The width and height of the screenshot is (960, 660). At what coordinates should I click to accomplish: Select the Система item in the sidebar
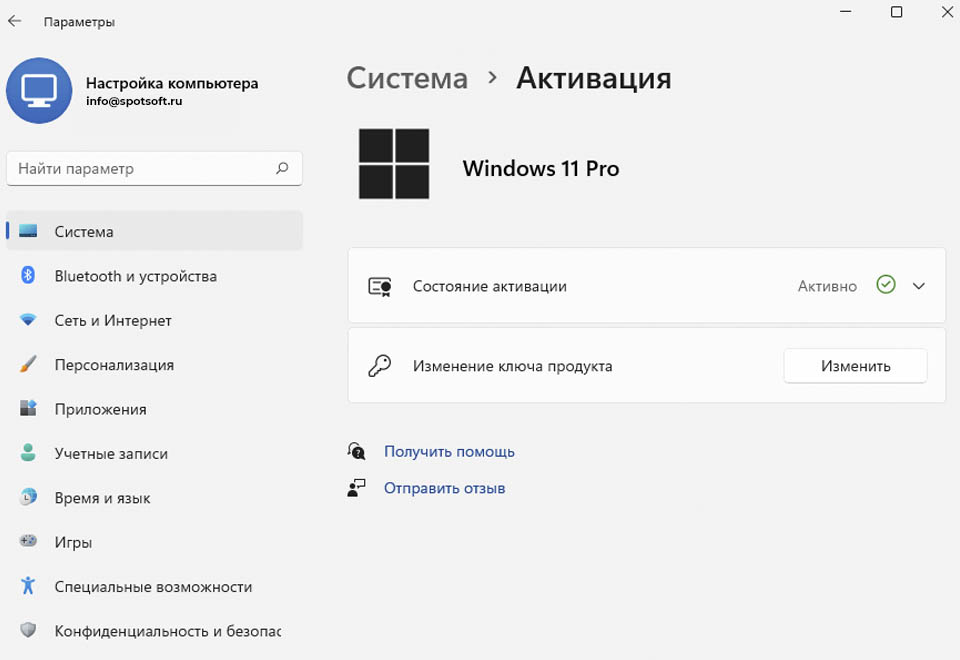tap(84, 231)
